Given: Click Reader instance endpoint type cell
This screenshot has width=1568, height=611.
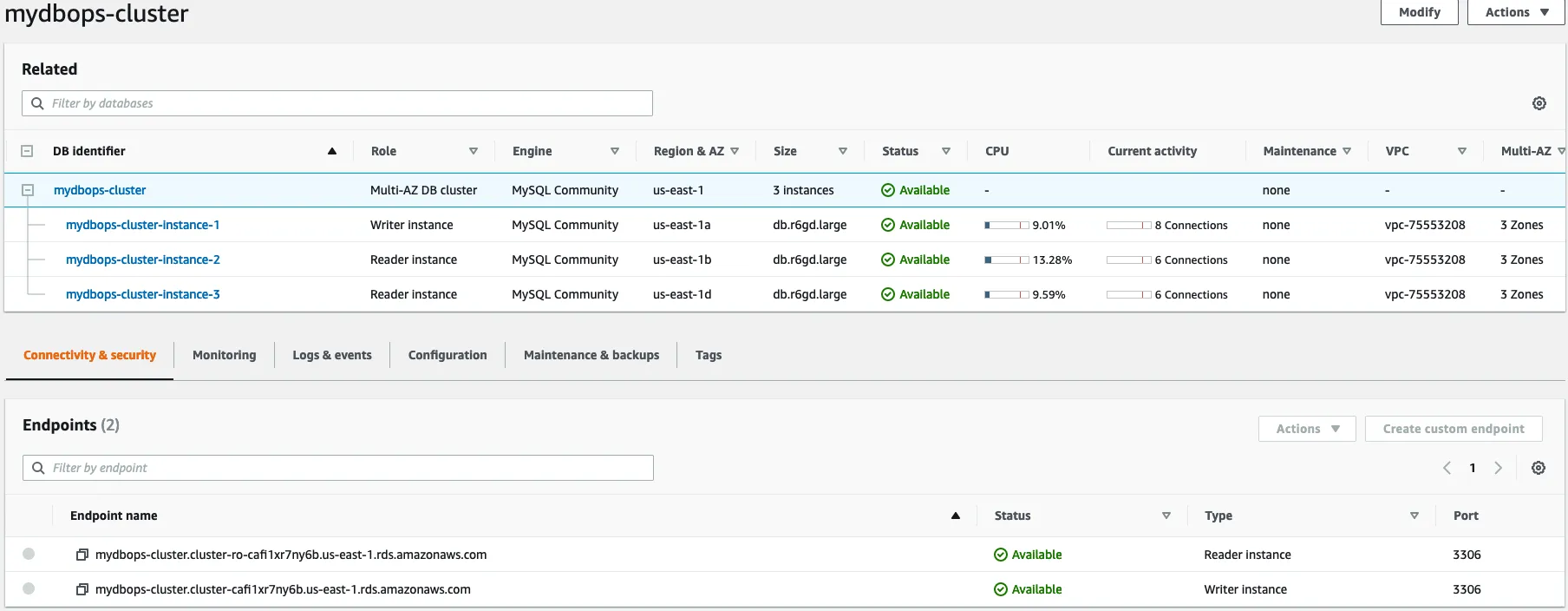Looking at the screenshot, I should (x=1247, y=555).
